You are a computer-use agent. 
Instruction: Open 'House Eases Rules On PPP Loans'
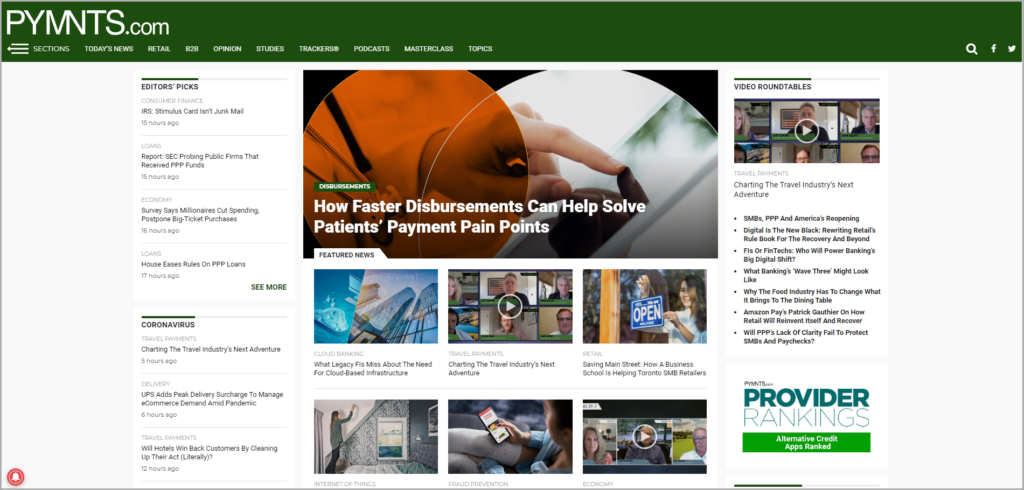coord(193,265)
